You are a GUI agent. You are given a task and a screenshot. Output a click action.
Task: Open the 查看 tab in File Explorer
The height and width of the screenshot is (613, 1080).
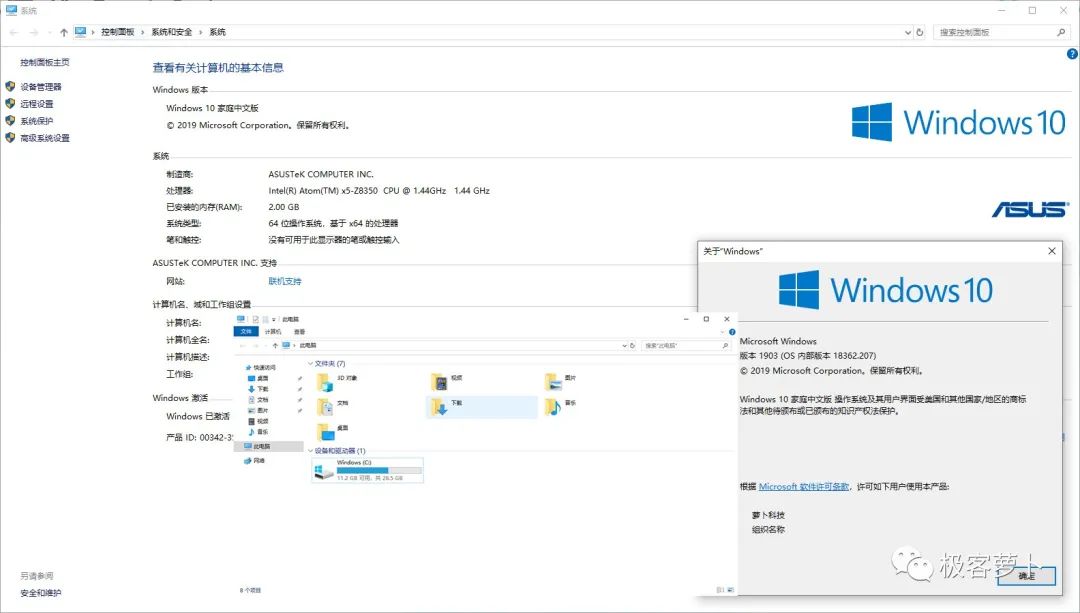pyautogui.click(x=300, y=332)
